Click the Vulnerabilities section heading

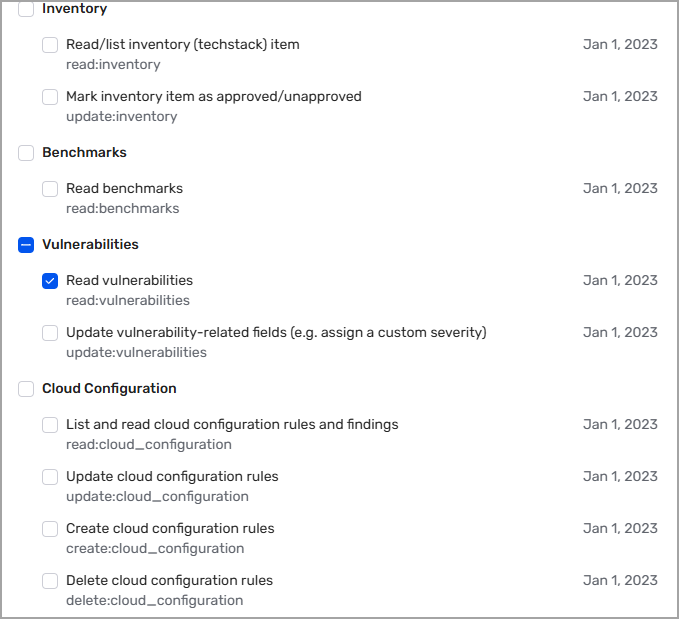(90, 244)
